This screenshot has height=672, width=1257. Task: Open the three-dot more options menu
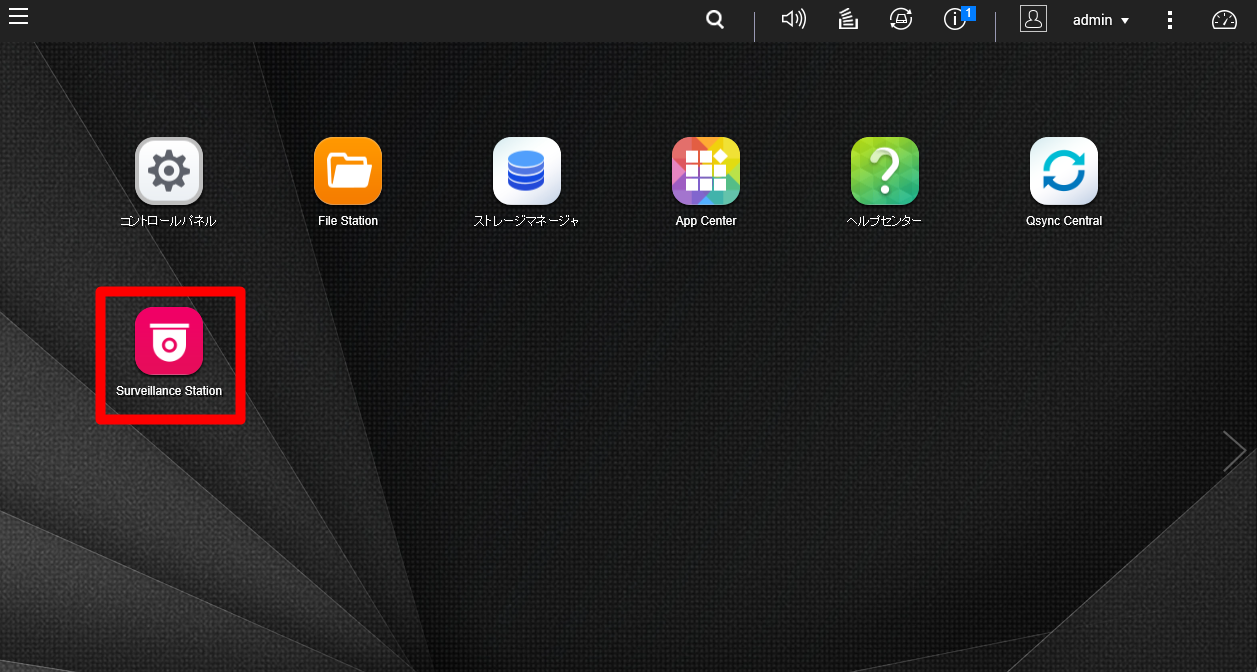(x=1170, y=20)
